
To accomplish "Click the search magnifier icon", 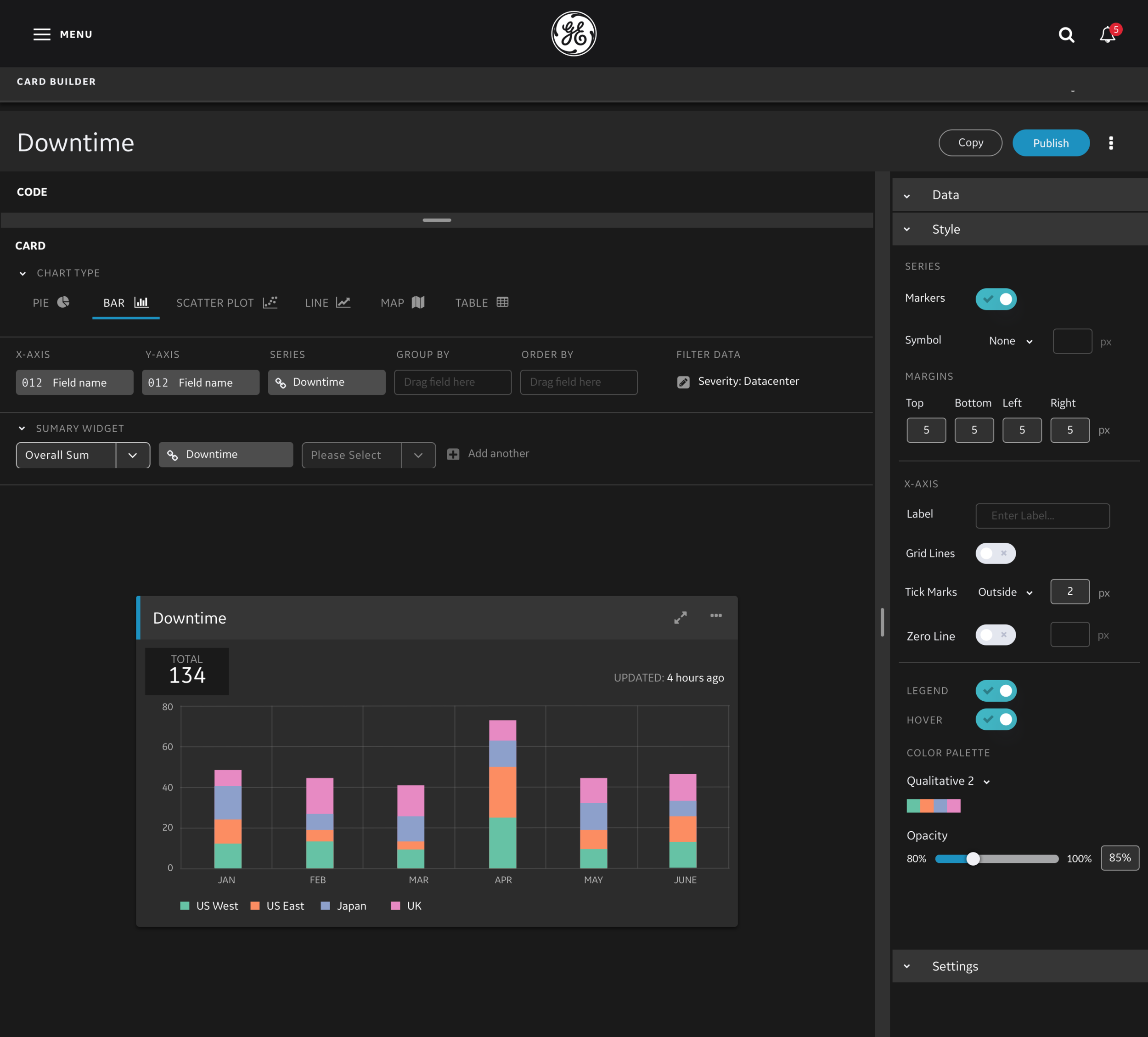I will pos(1066,35).
